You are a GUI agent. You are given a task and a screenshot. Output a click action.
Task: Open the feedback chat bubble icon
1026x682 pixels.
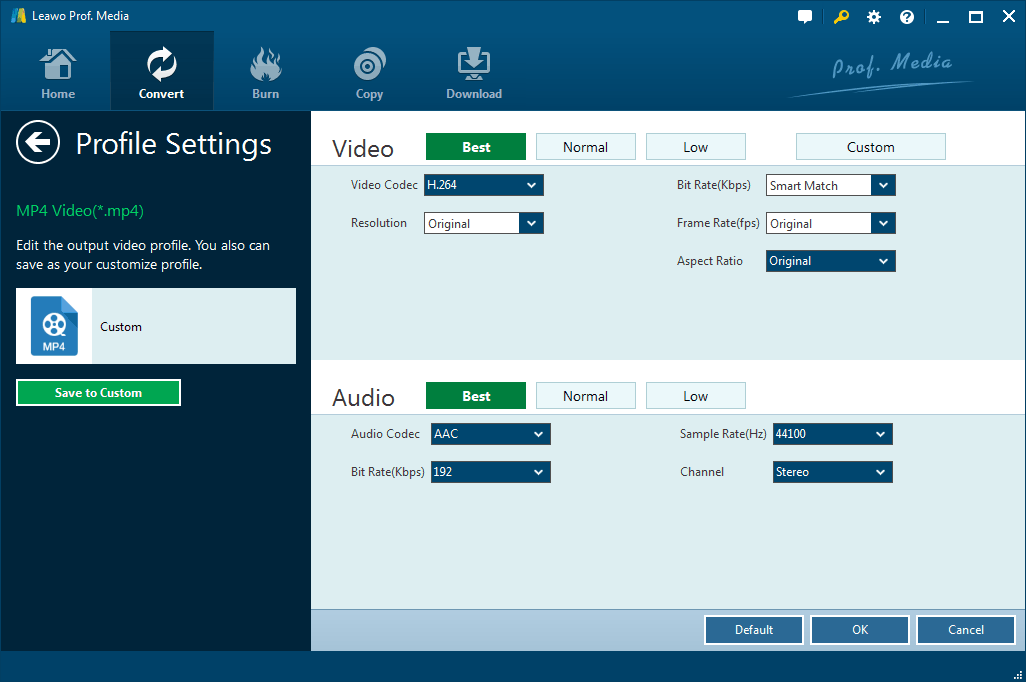(805, 17)
